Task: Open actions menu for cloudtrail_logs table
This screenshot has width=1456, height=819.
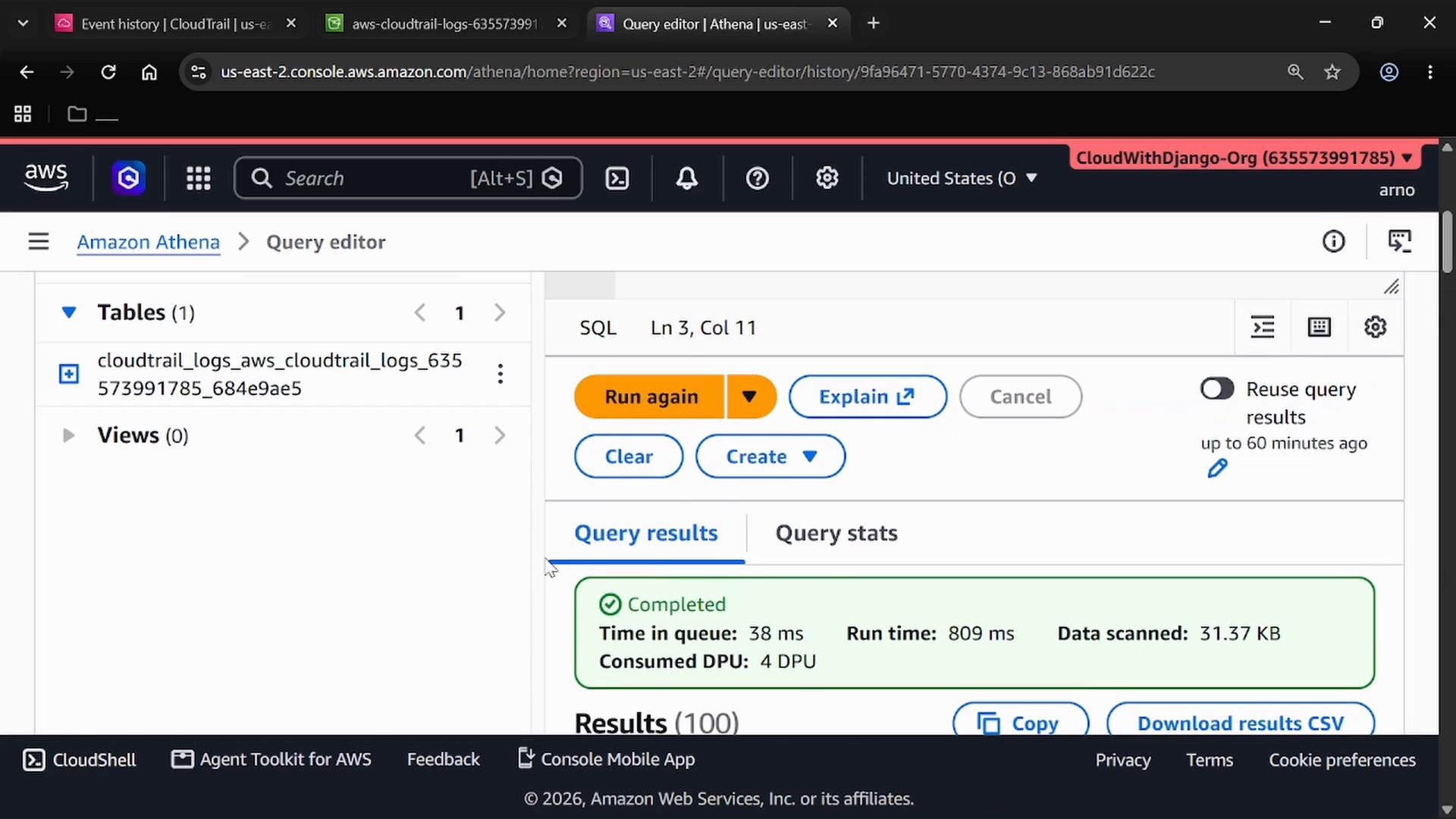Action: [500, 374]
